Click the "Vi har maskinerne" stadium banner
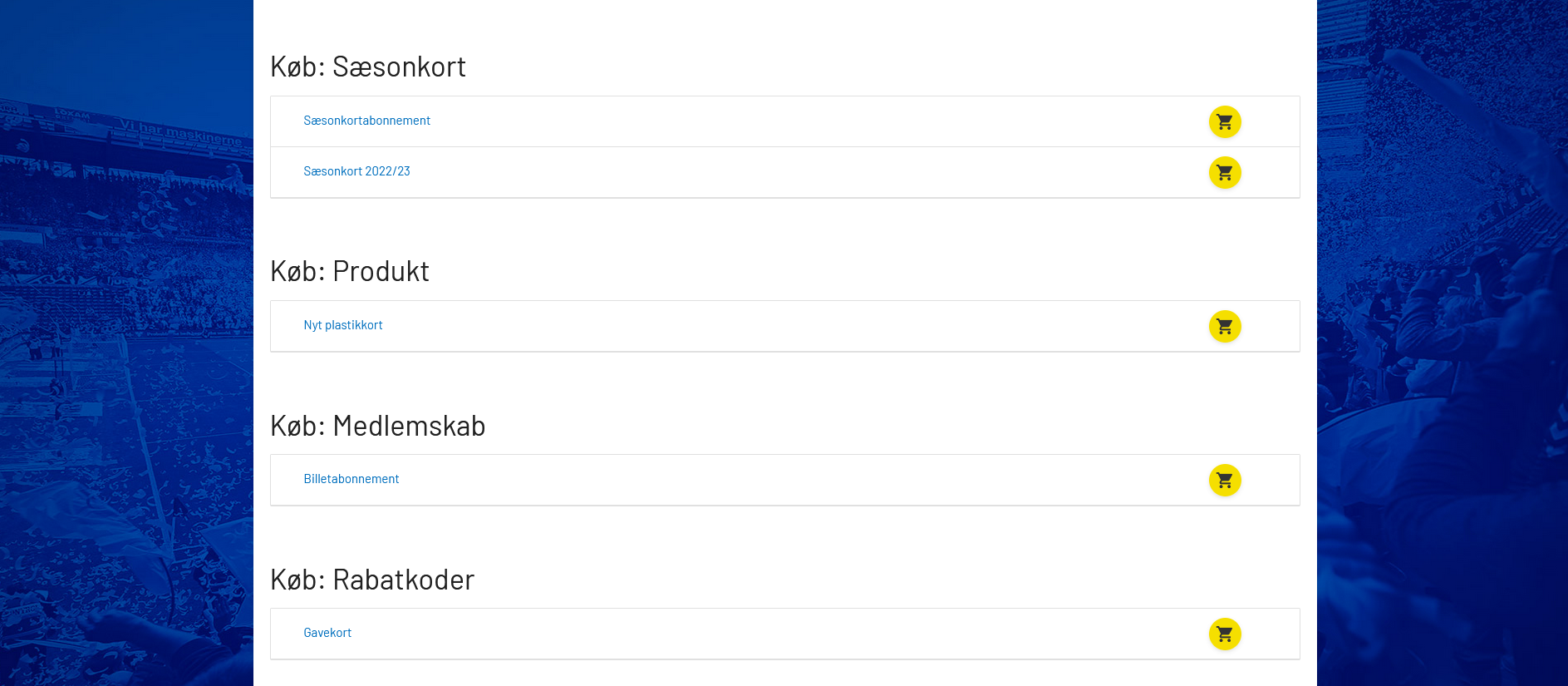This screenshot has height=686, width=1568. click(x=179, y=132)
